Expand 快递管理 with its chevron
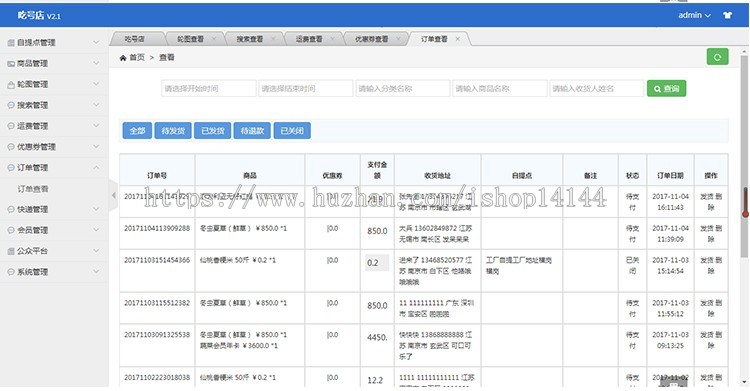750x391 pixels. (x=96, y=209)
